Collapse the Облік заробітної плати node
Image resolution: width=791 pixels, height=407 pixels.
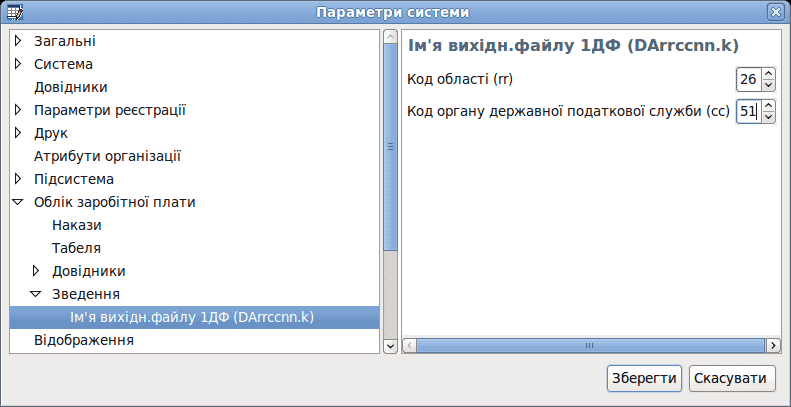18,202
